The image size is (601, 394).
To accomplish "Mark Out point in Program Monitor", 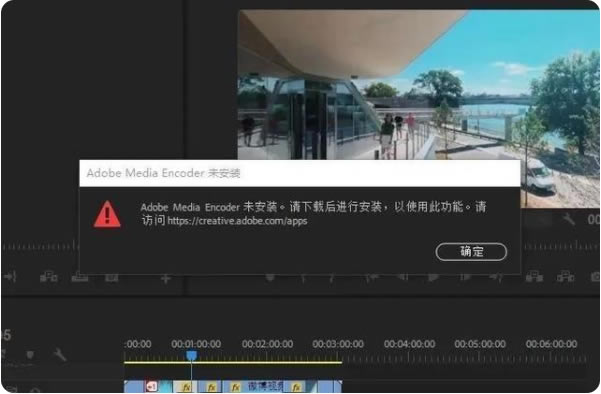I will (332, 277).
